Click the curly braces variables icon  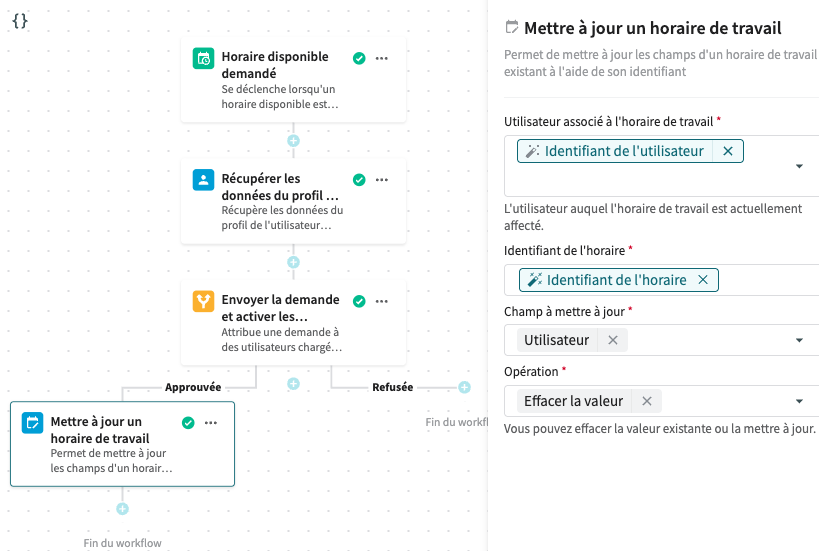[20, 20]
